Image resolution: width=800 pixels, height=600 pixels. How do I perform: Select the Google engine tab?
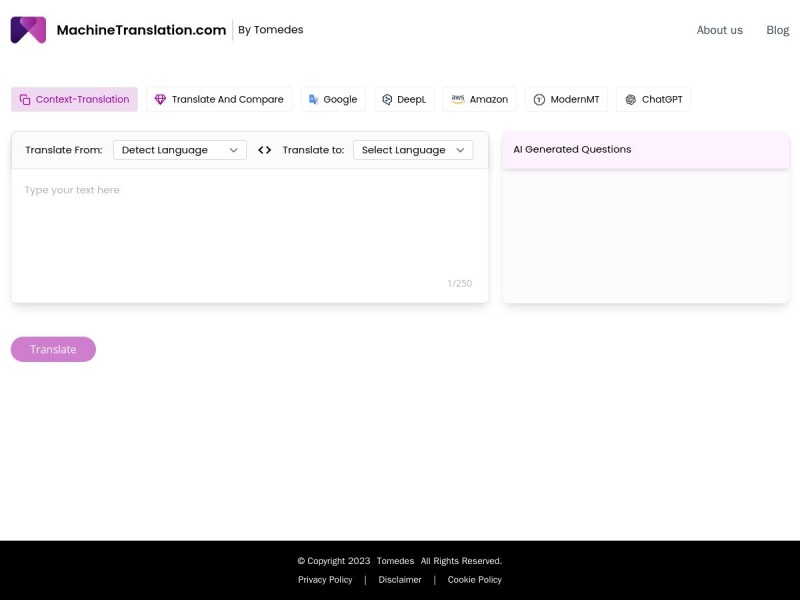pos(333,99)
